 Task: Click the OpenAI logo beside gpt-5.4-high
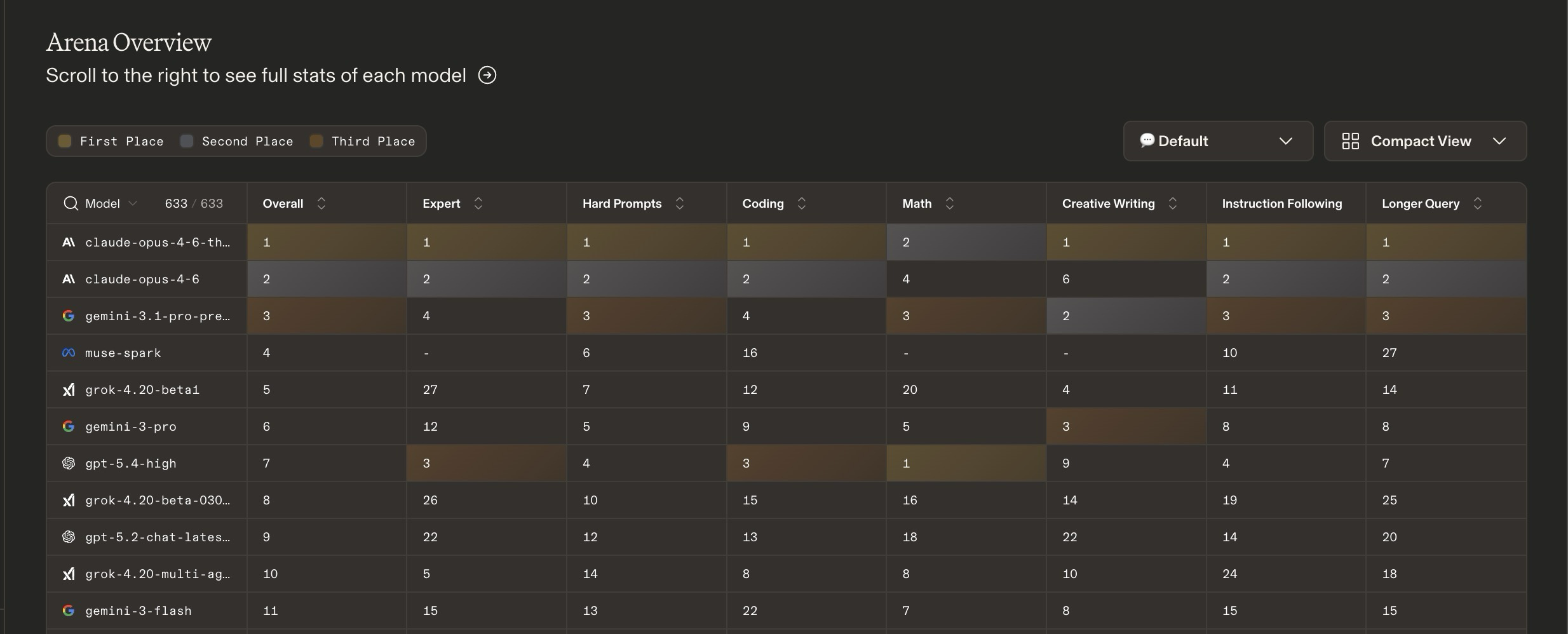coord(69,463)
